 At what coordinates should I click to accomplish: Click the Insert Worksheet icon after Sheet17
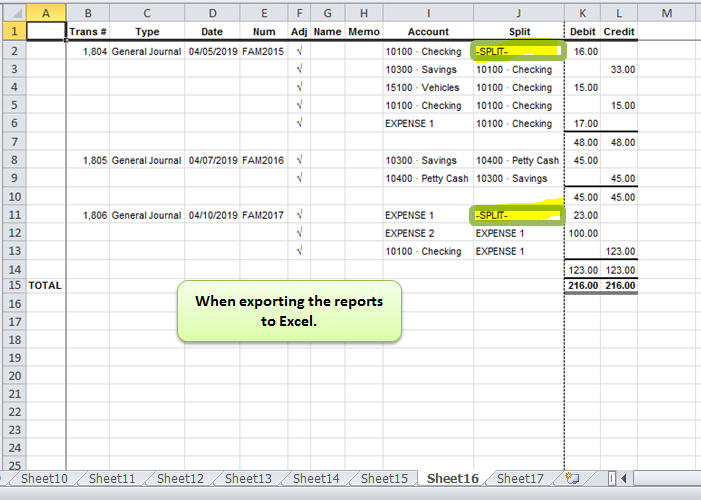[x=572, y=479]
